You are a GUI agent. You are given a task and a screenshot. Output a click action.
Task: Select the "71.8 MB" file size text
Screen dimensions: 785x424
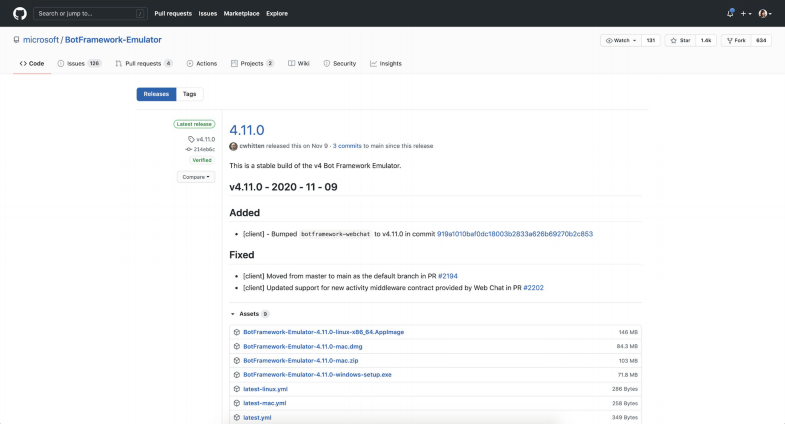[x=627, y=375]
